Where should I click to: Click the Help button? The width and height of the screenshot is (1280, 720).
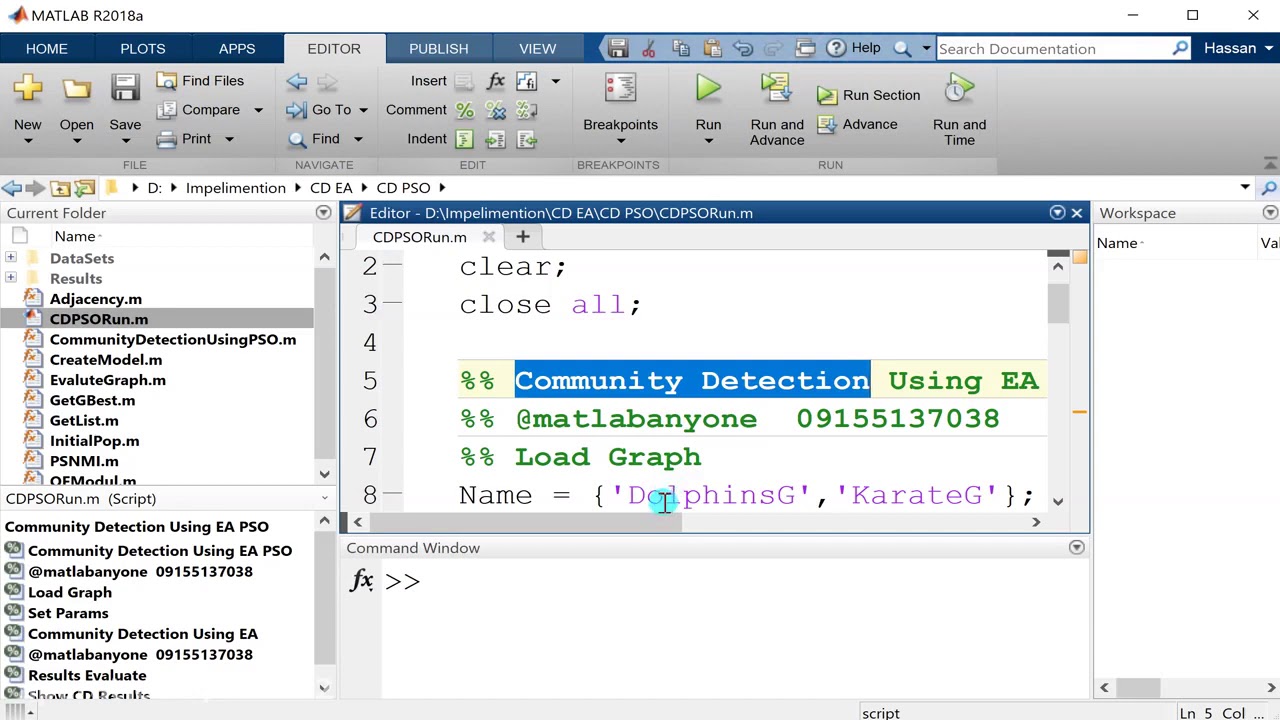[855, 48]
